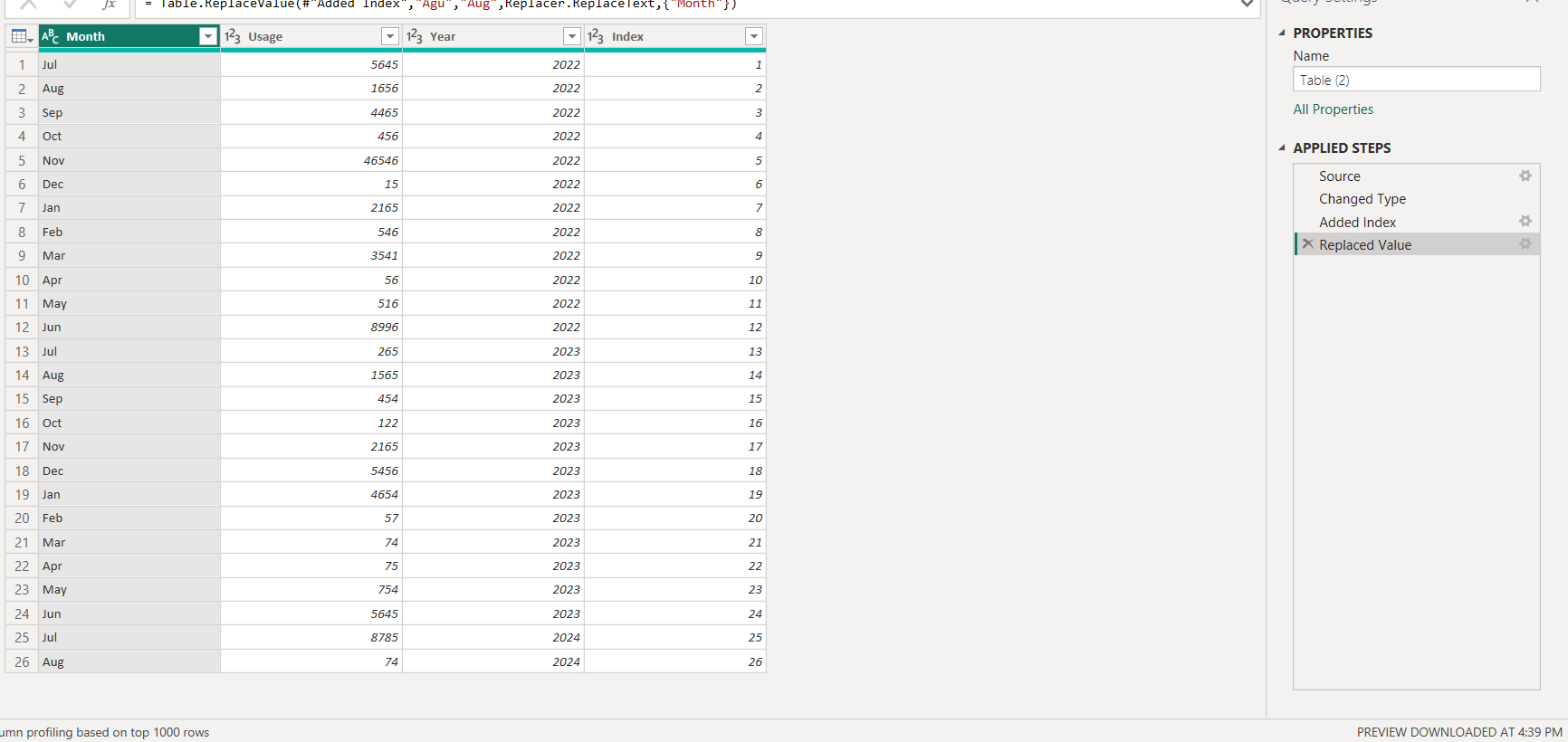Click the query Name field showing Table (2)
This screenshot has width=1568, height=742.
tap(1417, 80)
